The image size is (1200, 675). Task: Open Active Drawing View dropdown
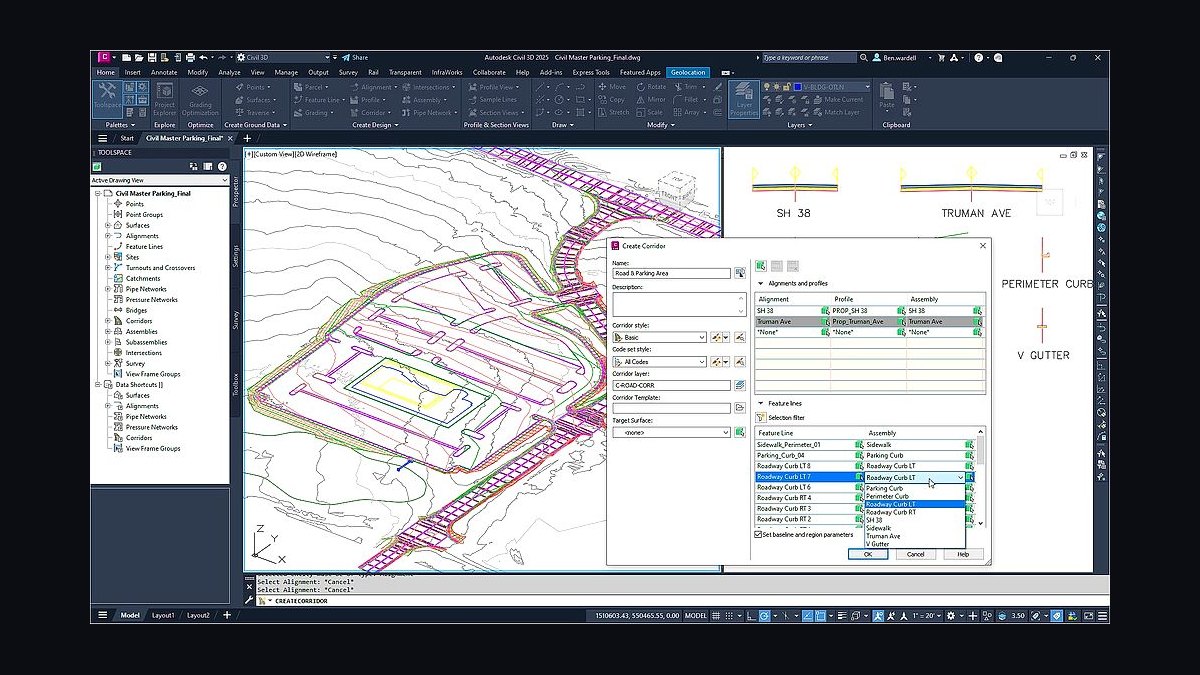pyautogui.click(x=160, y=180)
